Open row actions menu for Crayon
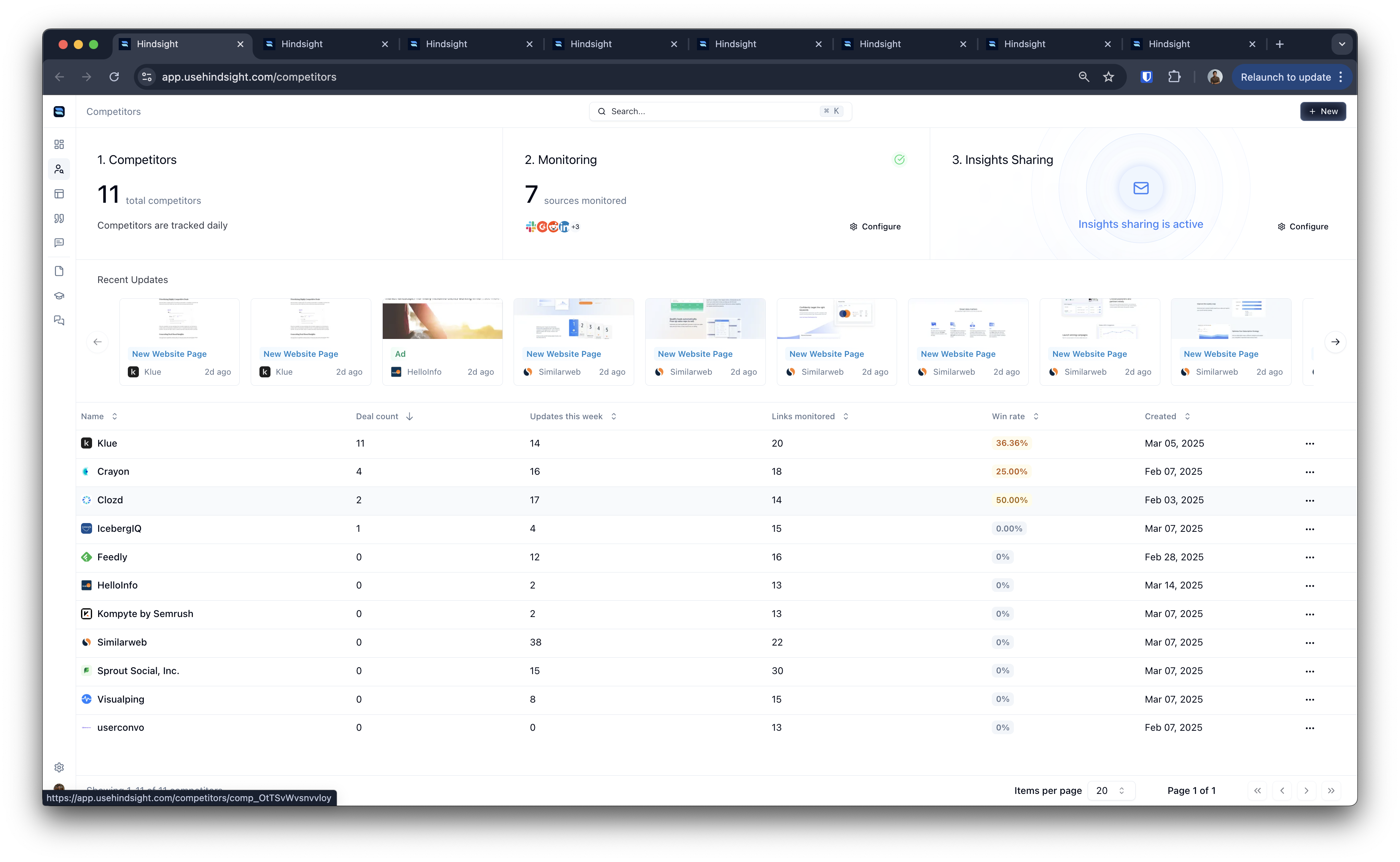Viewport: 1400px width, 862px height. click(x=1309, y=472)
